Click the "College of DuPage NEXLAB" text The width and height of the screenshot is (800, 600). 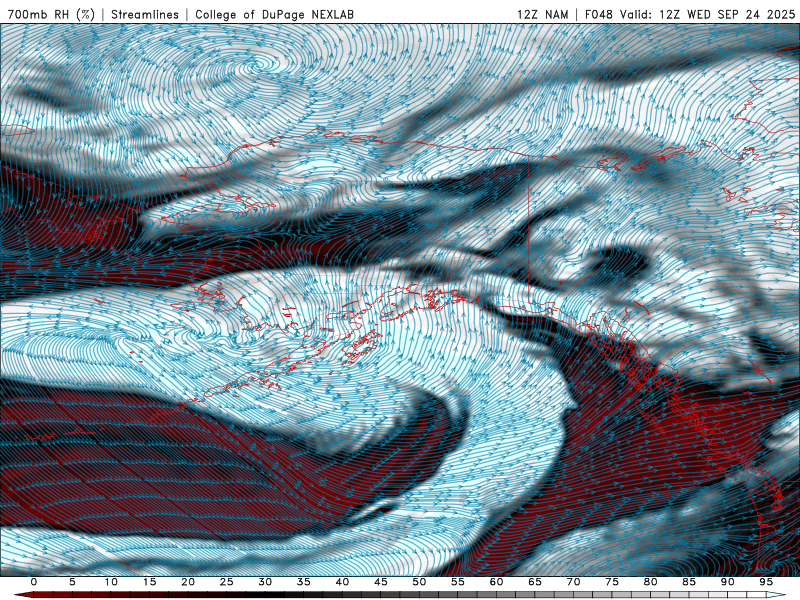pyautogui.click(x=274, y=14)
